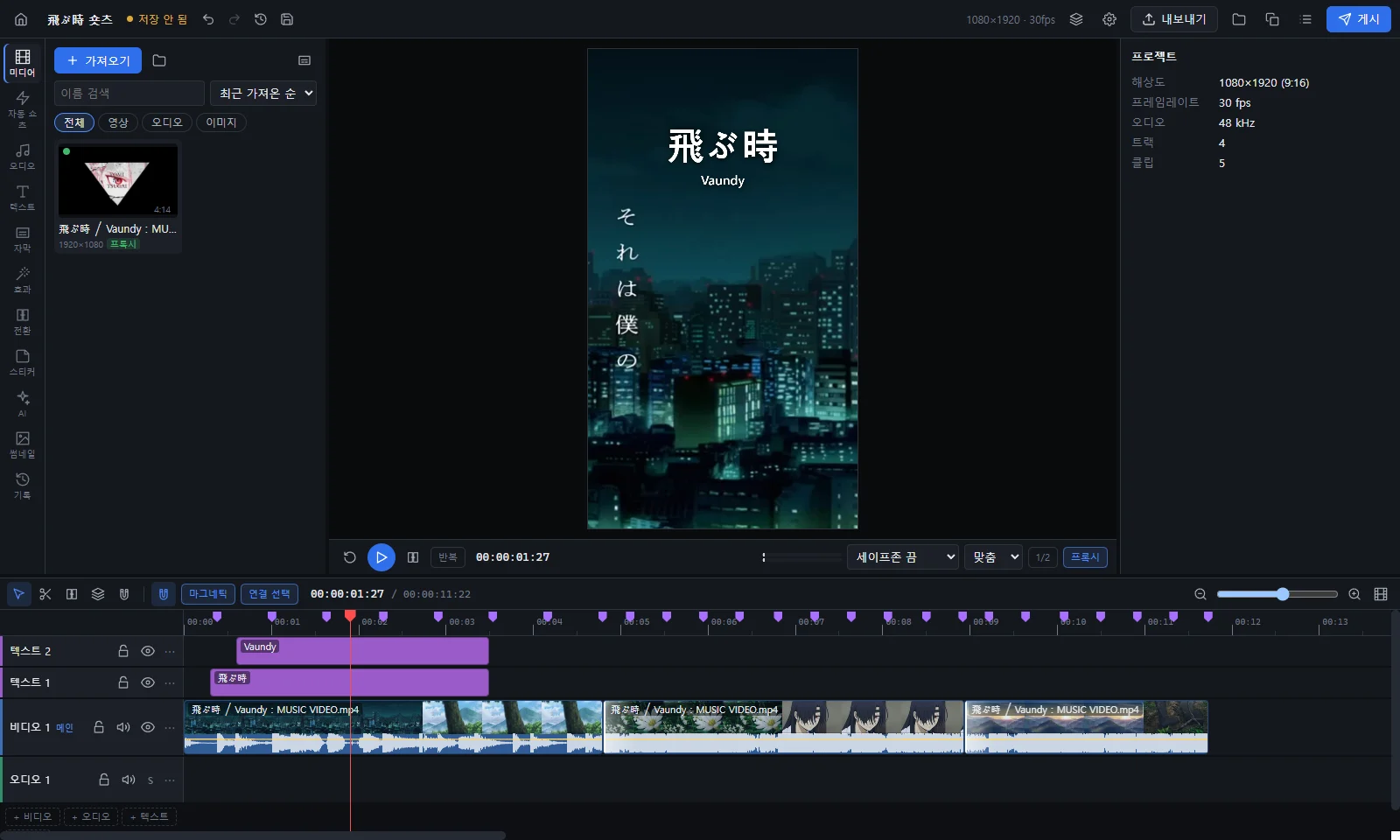This screenshot has width=1400, height=840.
Task: Click the save disk icon in top bar
Action: 287,19
